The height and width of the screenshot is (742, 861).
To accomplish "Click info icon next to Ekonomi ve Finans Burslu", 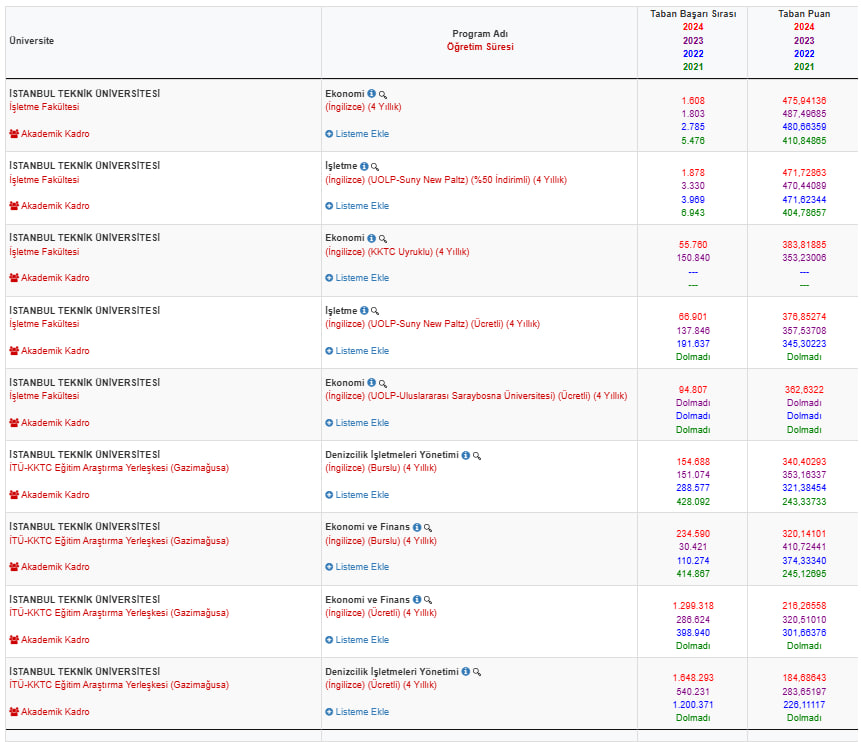I will coord(417,527).
